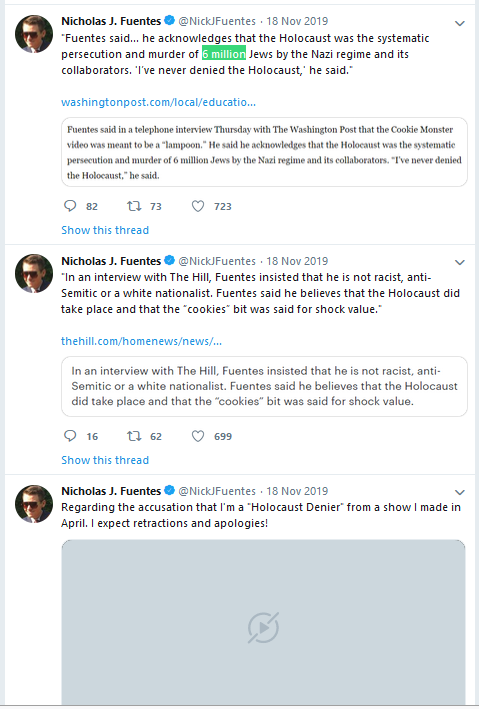Show thread under The Hill tweet

pyautogui.click(x=105, y=460)
